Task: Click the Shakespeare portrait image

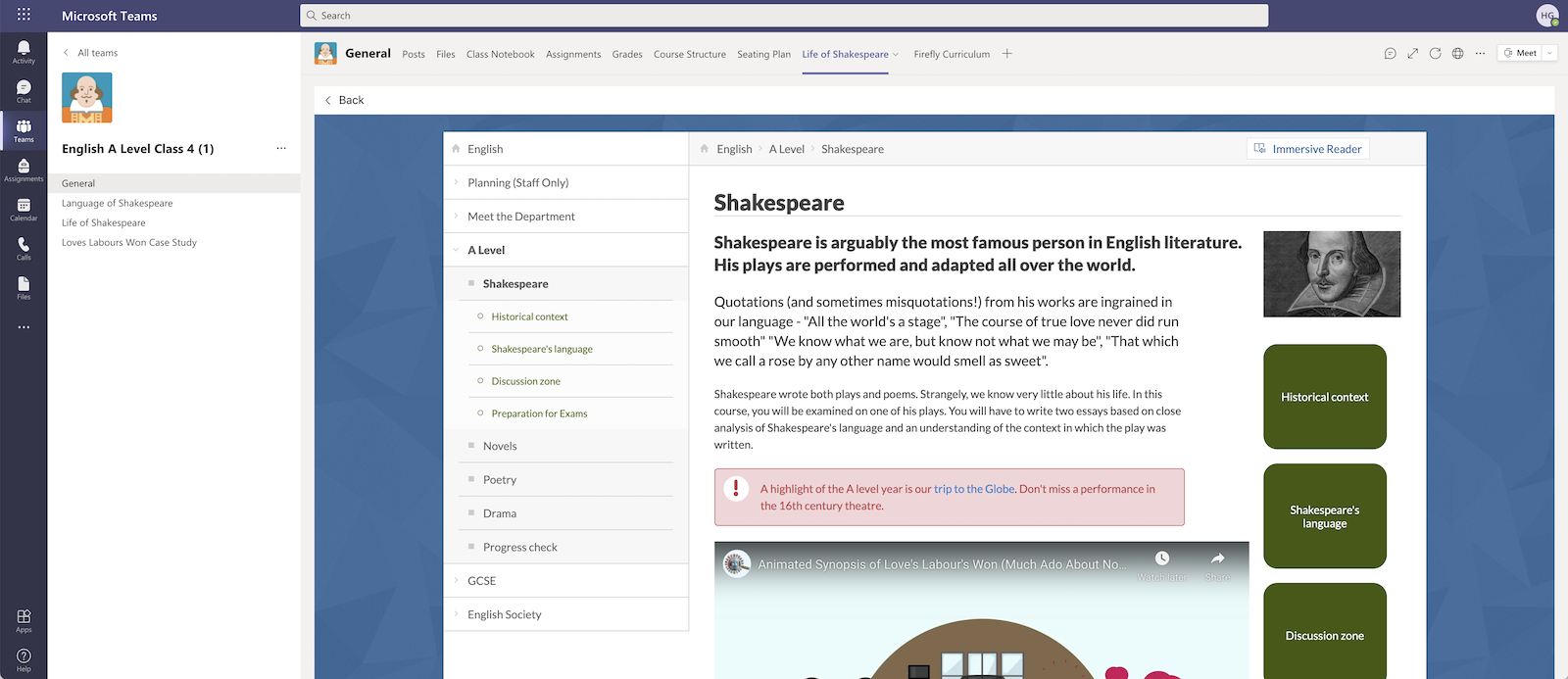Action: click(x=1332, y=274)
